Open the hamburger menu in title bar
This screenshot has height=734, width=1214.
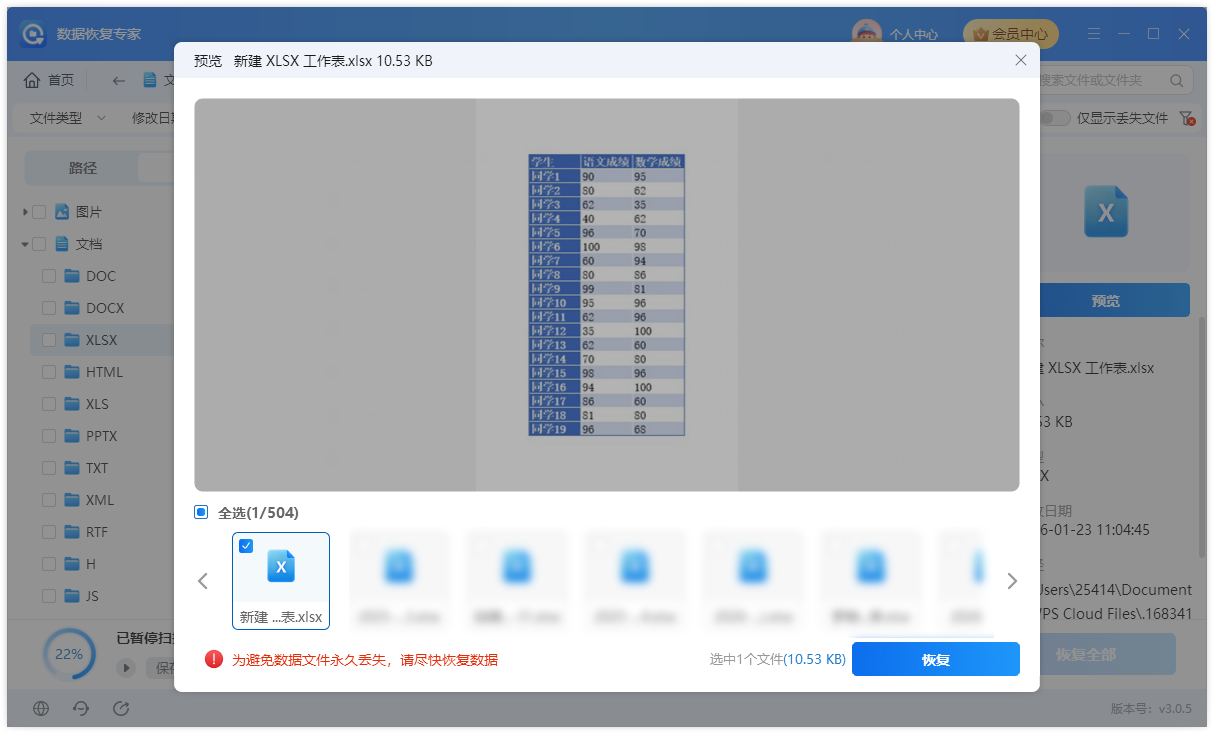coord(1096,34)
